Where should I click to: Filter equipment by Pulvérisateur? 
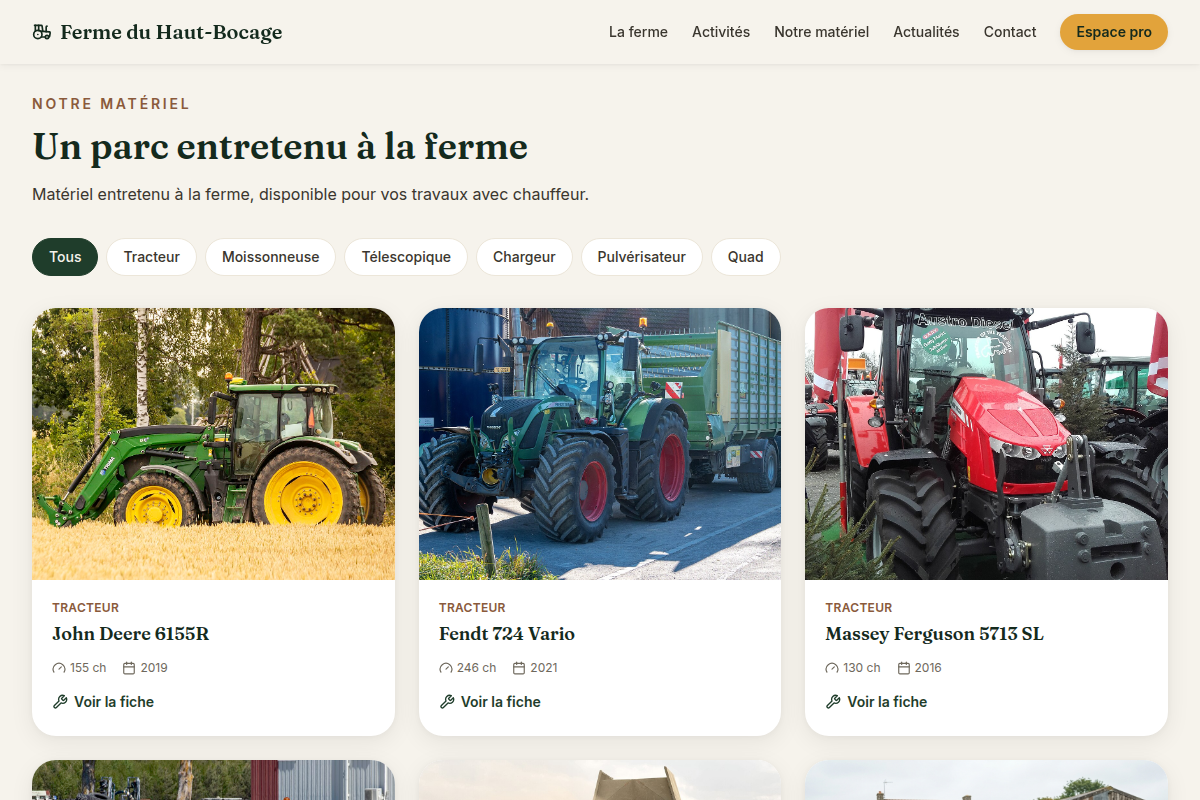(642, 257)
